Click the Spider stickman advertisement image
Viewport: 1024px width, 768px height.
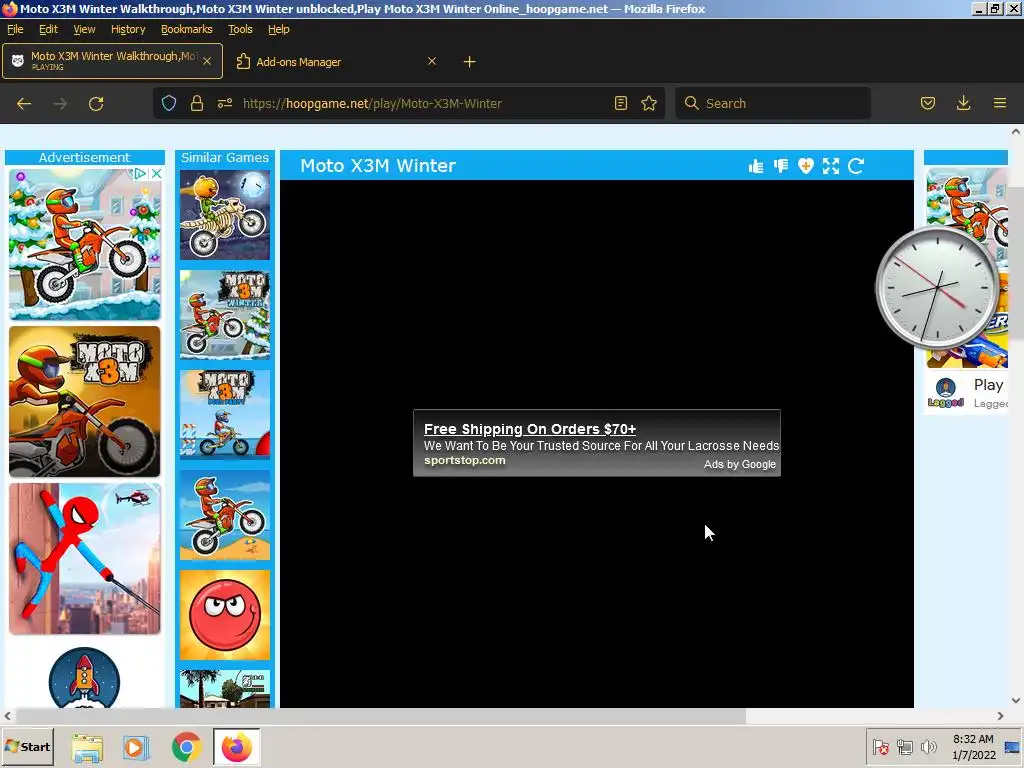(x=84, y=559)
